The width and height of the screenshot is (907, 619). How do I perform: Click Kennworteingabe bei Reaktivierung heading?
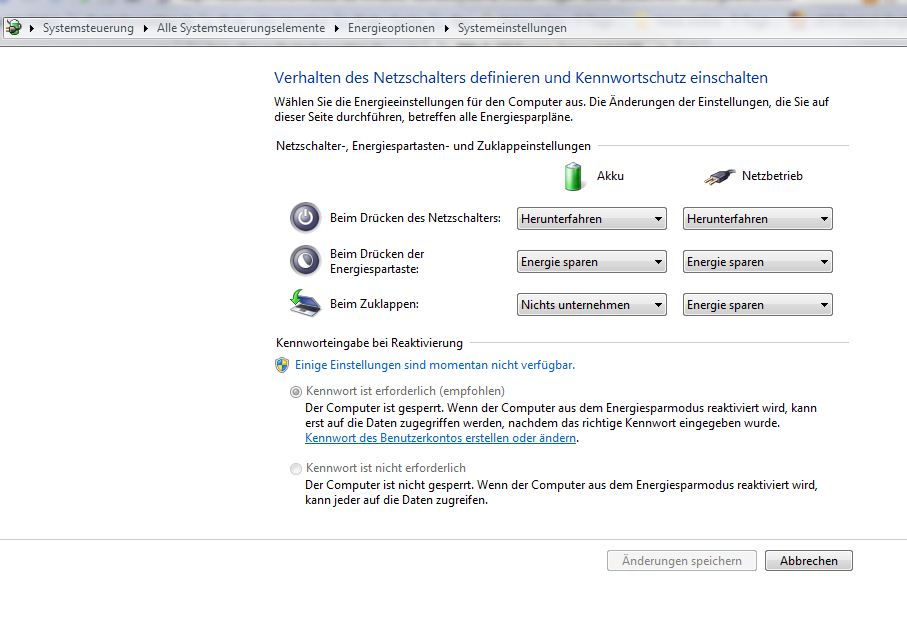[369, 342]
